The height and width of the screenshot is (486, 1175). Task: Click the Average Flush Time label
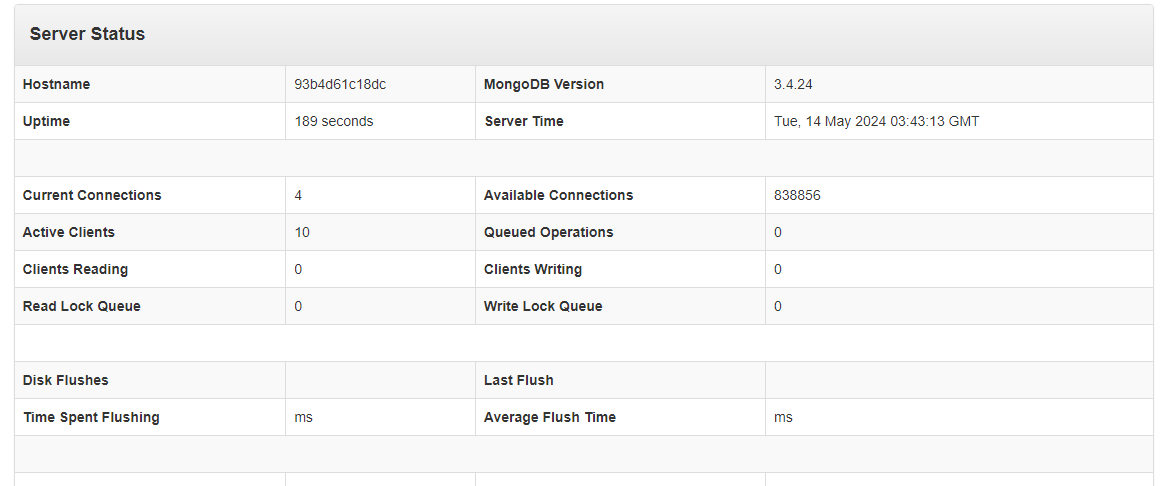tap(550, 417)
